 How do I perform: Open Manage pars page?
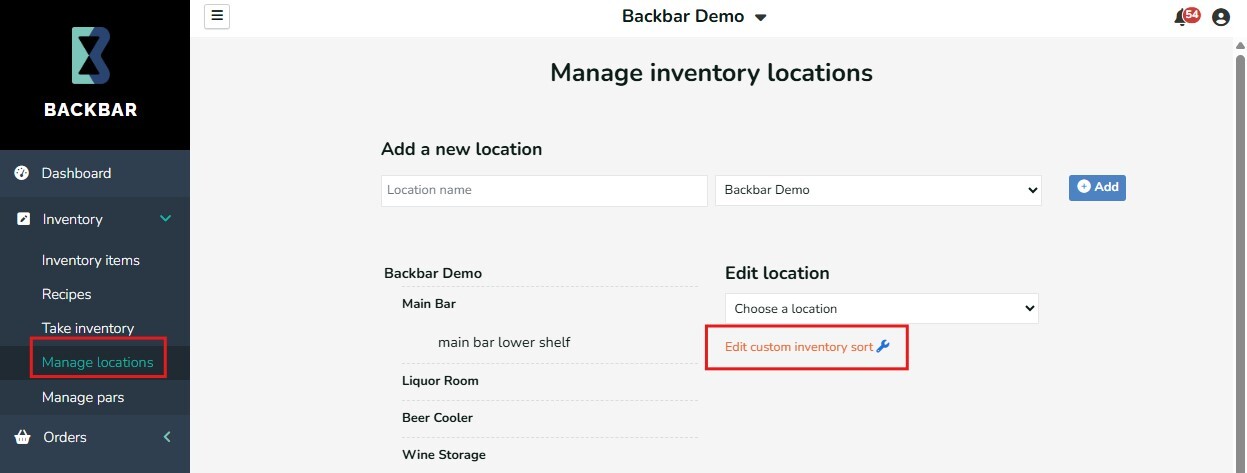pyautogui.click(x=83, y=397)
